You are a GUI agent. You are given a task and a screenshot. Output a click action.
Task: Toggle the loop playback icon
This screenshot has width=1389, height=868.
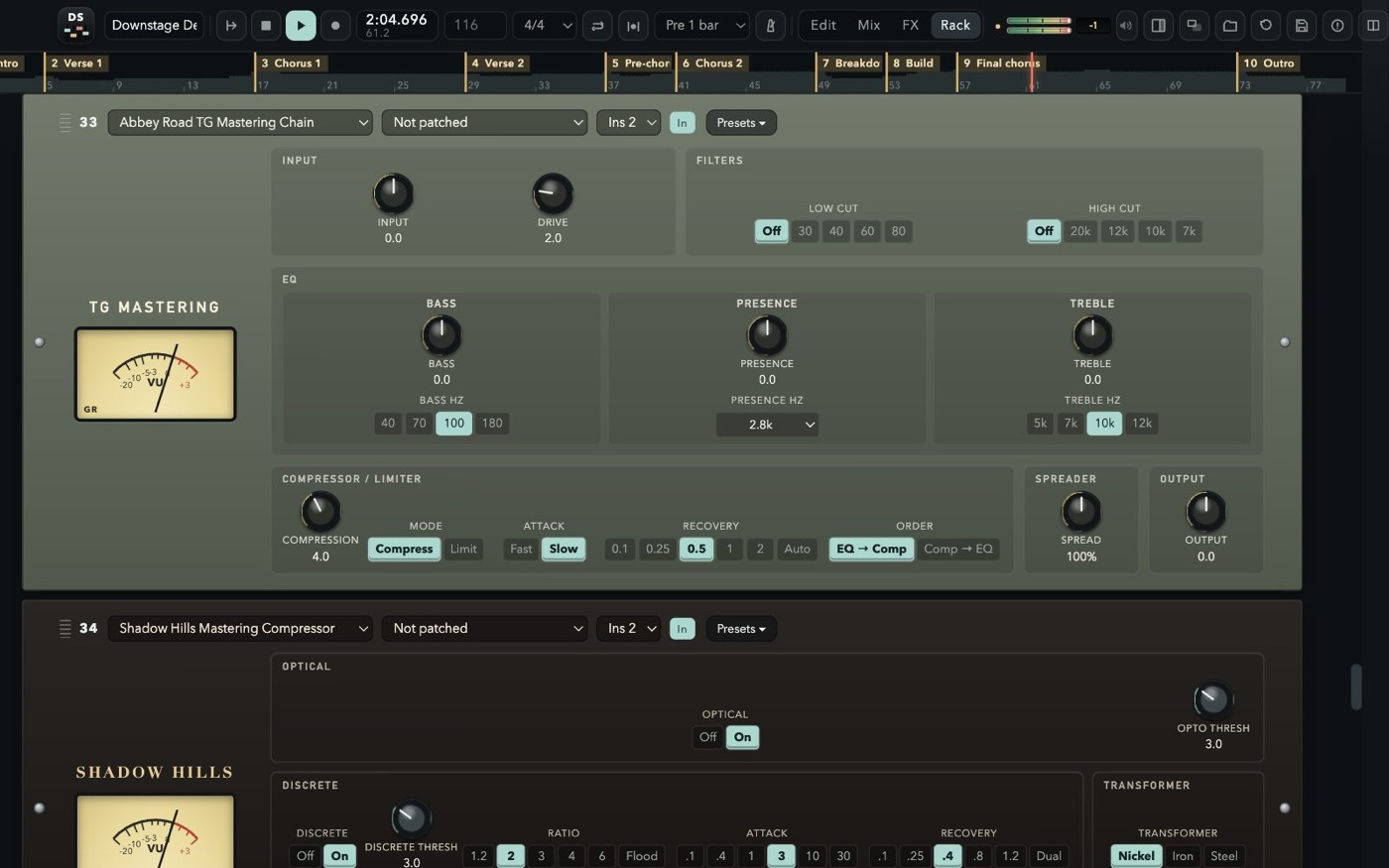tap(597, 25)
